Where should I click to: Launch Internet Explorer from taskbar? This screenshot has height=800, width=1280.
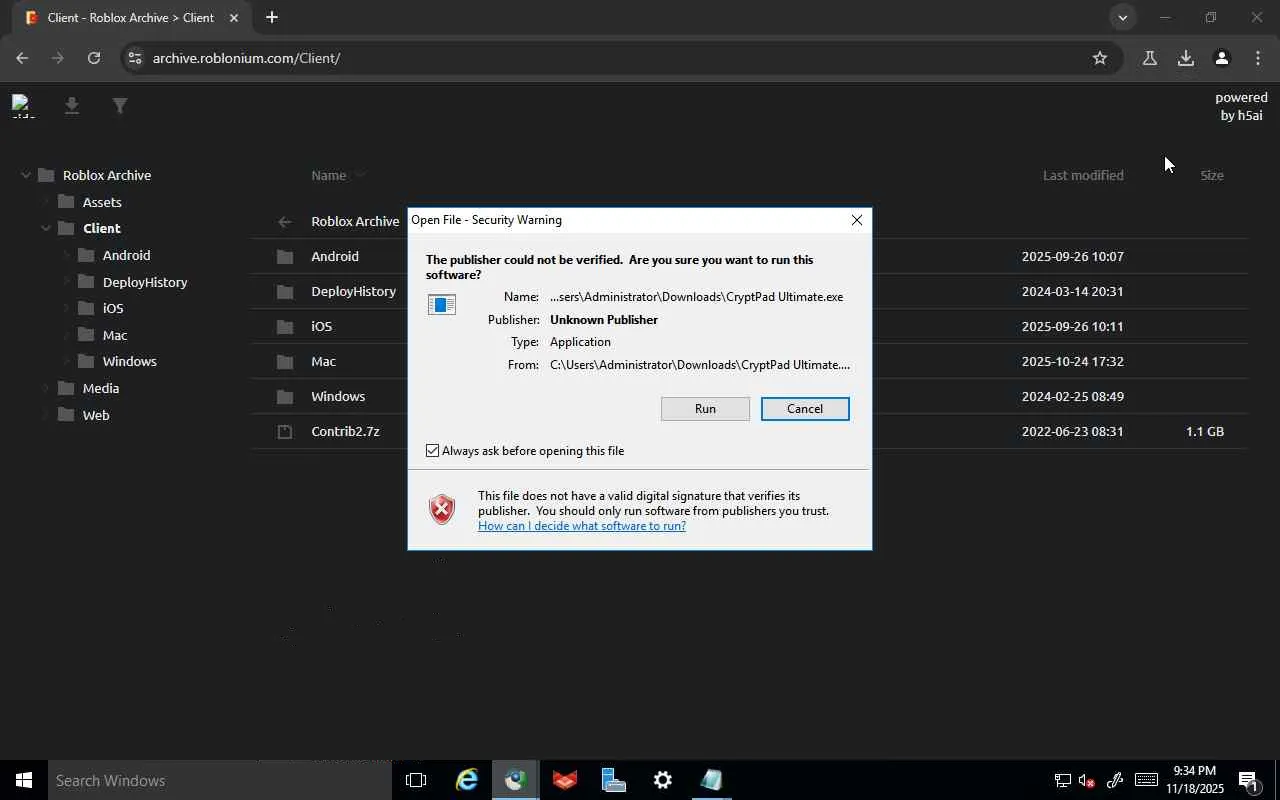click(466, 780)
